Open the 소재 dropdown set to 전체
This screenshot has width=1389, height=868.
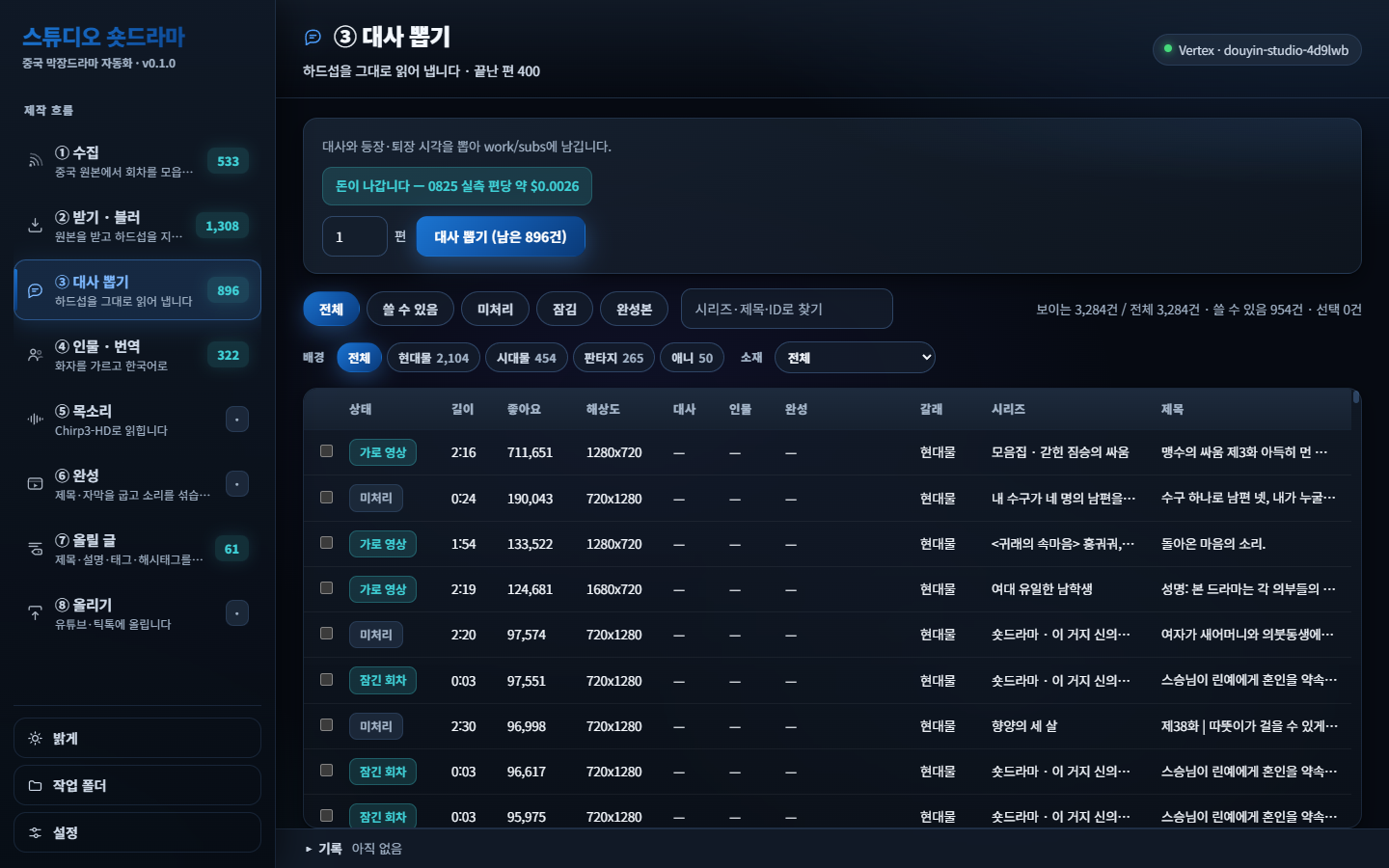click(x=855, y=358)
